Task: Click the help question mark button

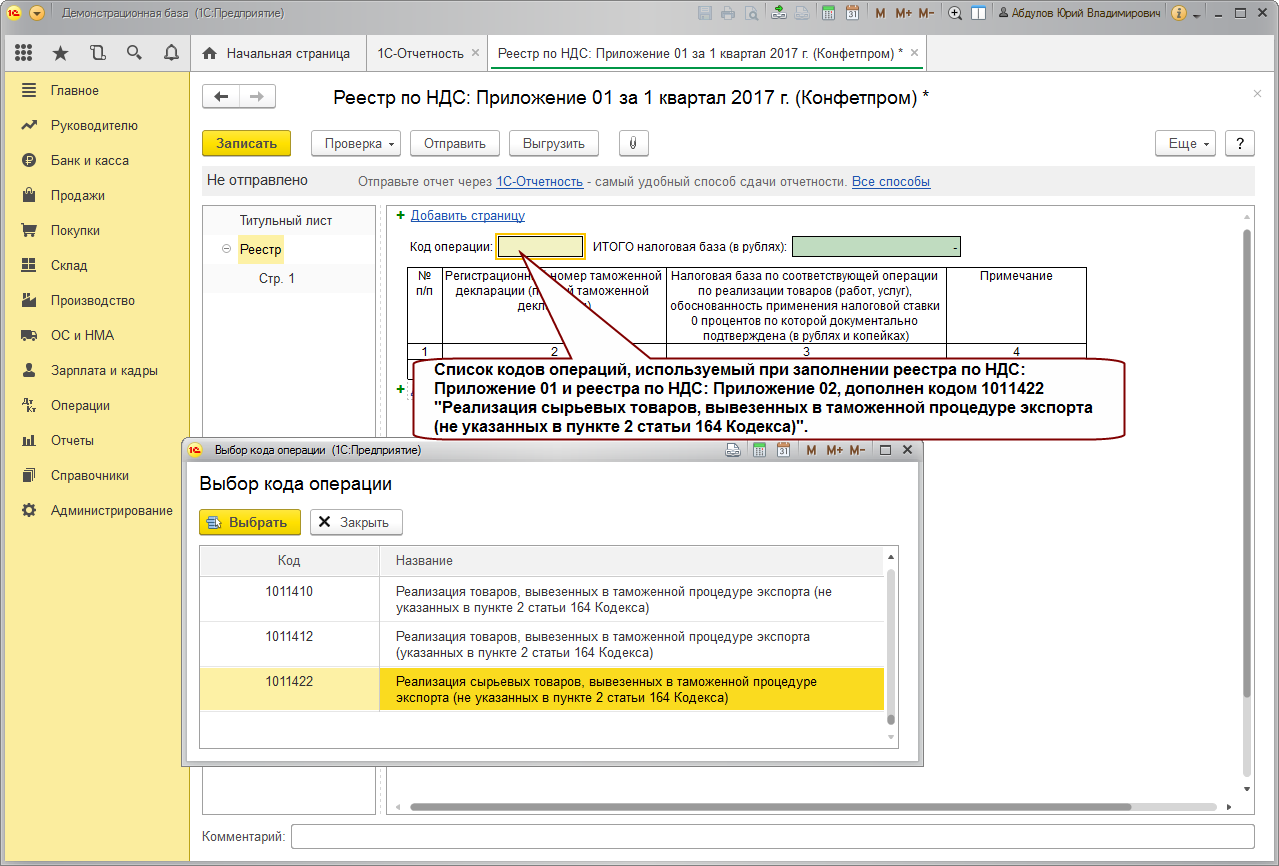Action: coord(1240,143)
